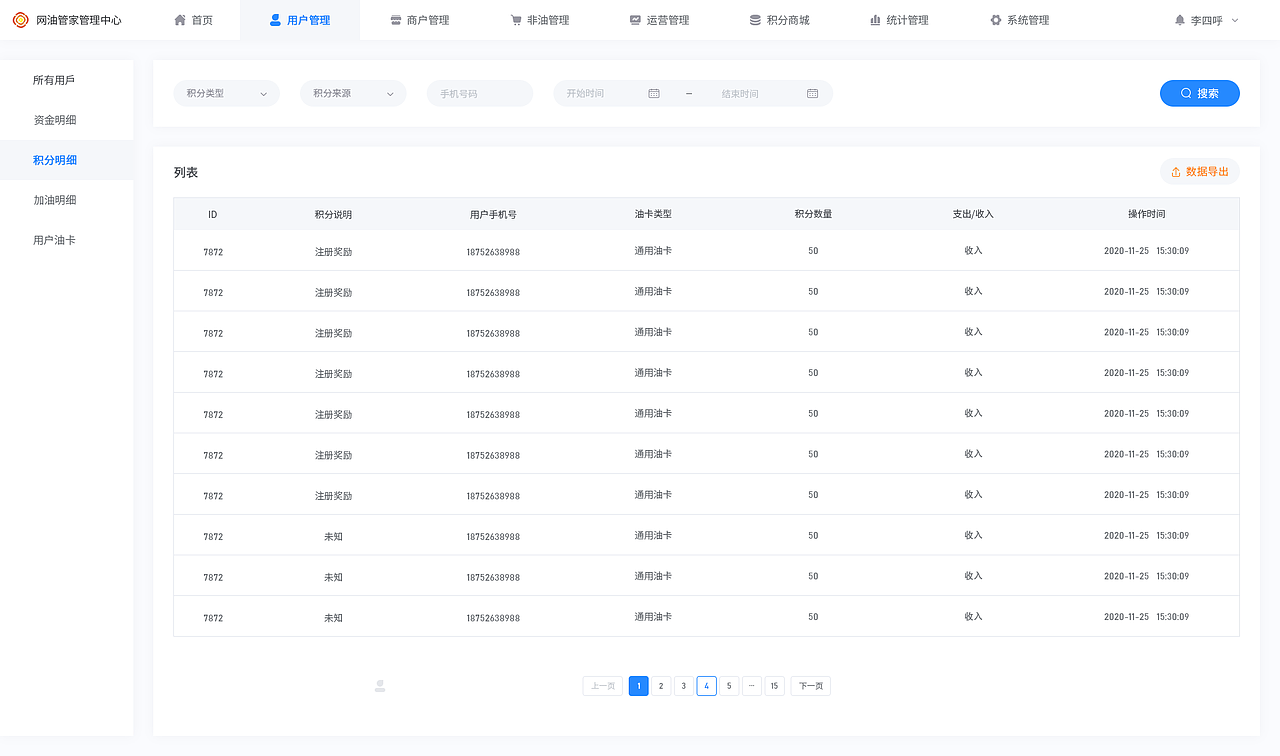Select 资金明细 in the sidebar
Image resolution: width=1280 pixels, height=756 pixels.
tap(66, 120)
